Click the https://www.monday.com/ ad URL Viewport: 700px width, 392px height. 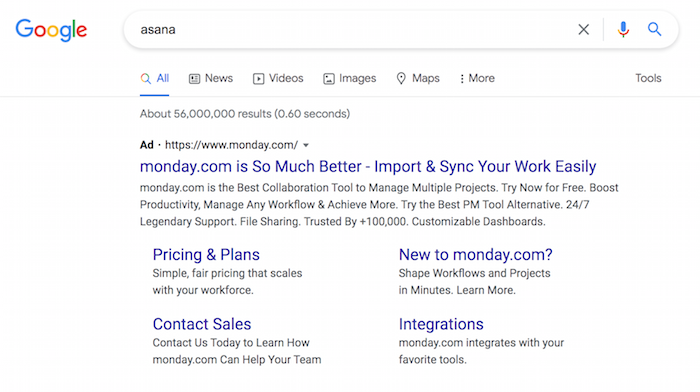pos(231,145)
